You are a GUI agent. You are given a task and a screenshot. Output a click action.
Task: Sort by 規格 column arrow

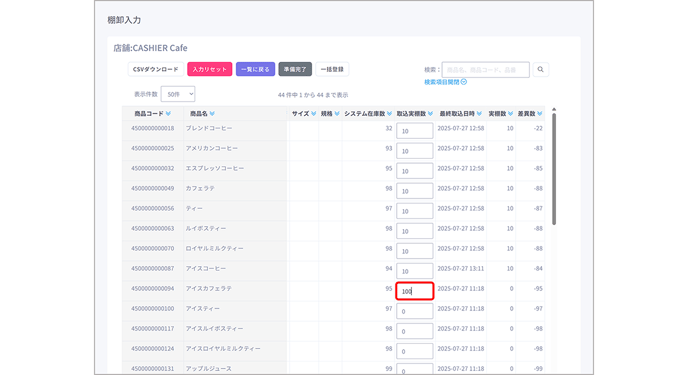tap(337, 114)
